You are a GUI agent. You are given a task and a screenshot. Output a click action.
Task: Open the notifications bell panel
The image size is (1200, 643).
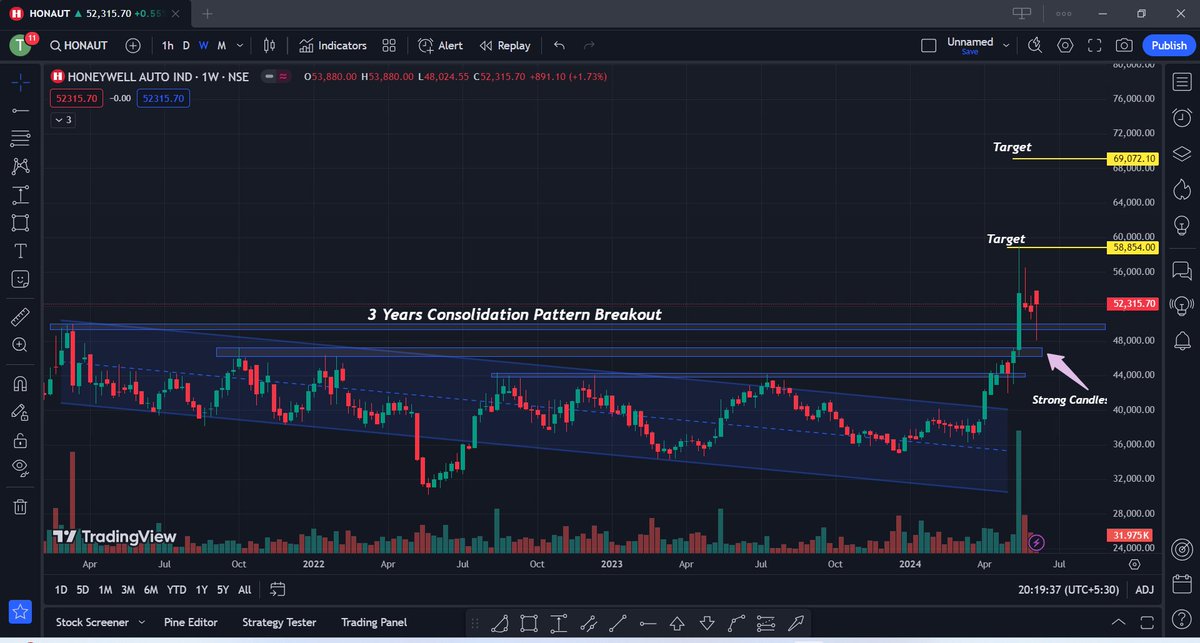pos(1181,342)
